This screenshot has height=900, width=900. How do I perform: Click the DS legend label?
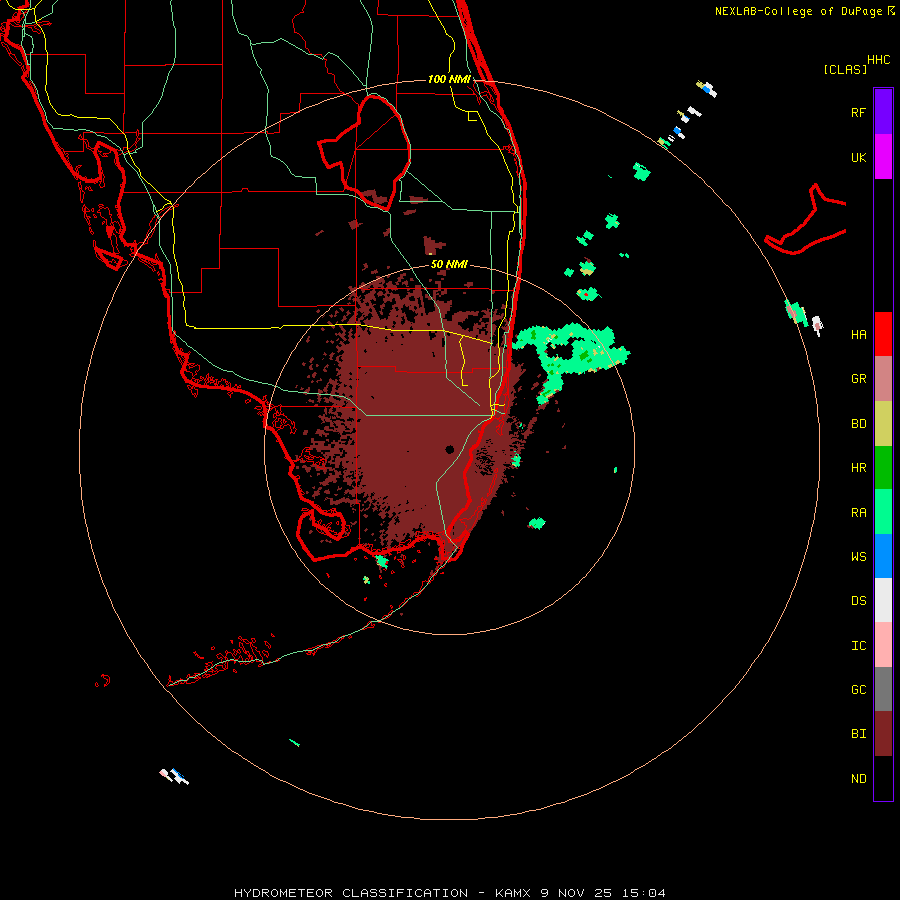858,600
